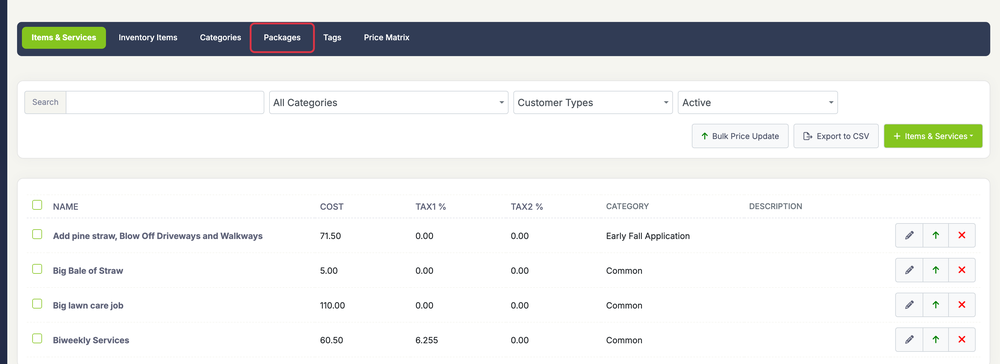
Task: Delete Big Bale of Straw (red X)
Action: coord(962,270)
